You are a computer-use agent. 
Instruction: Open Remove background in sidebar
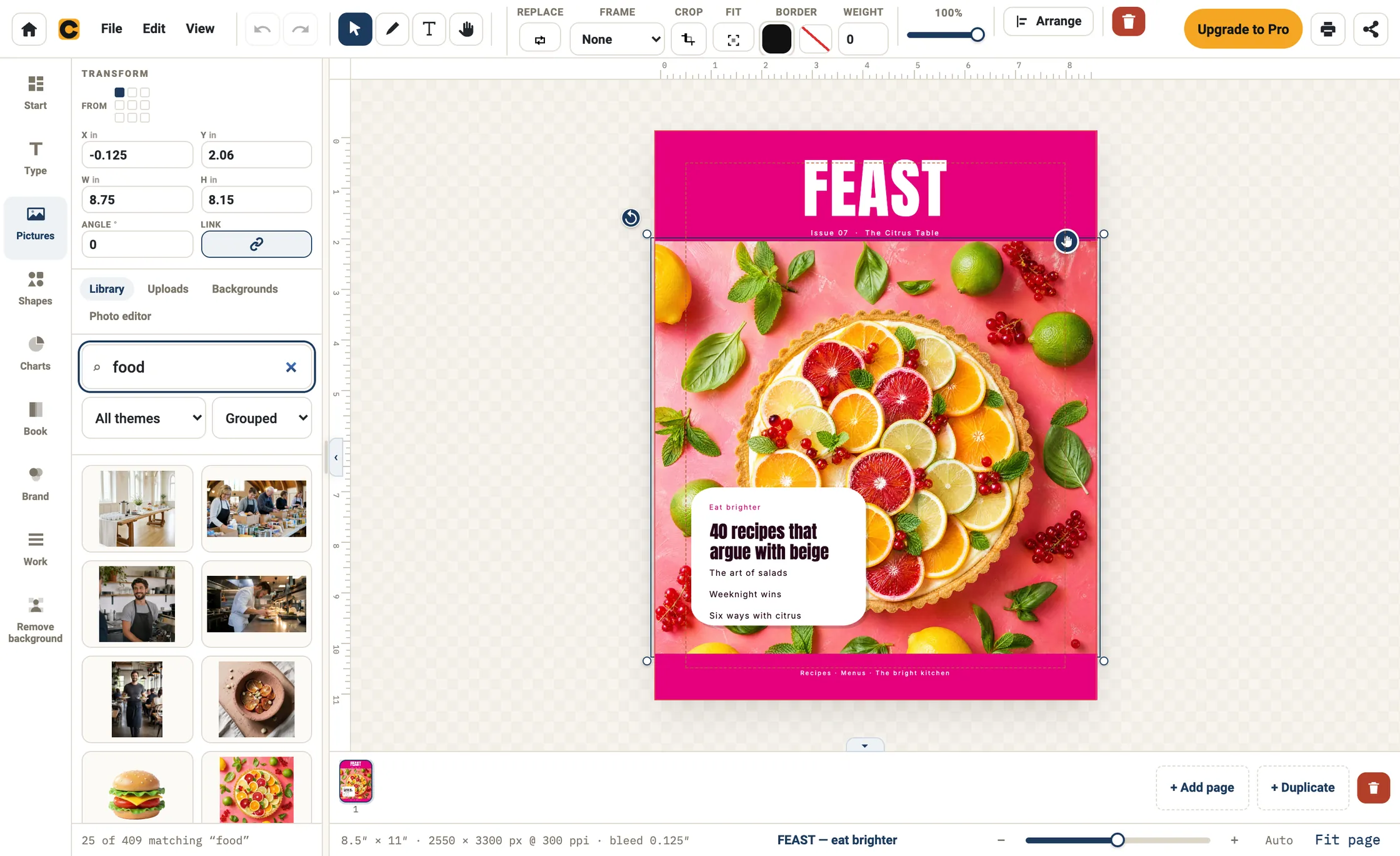click(36, 620)
